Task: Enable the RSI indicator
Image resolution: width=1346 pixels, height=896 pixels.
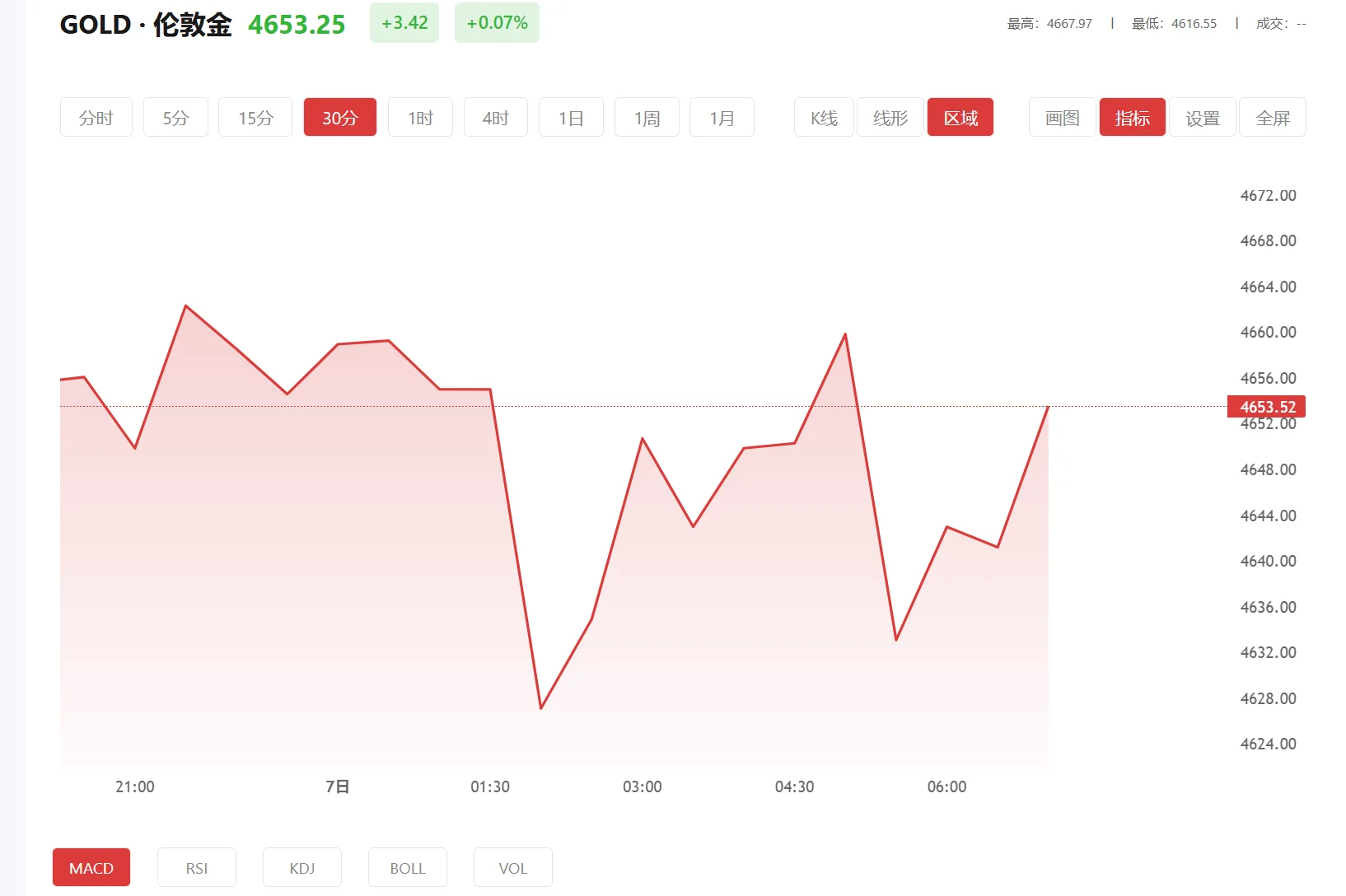Action: click(196, 867)
